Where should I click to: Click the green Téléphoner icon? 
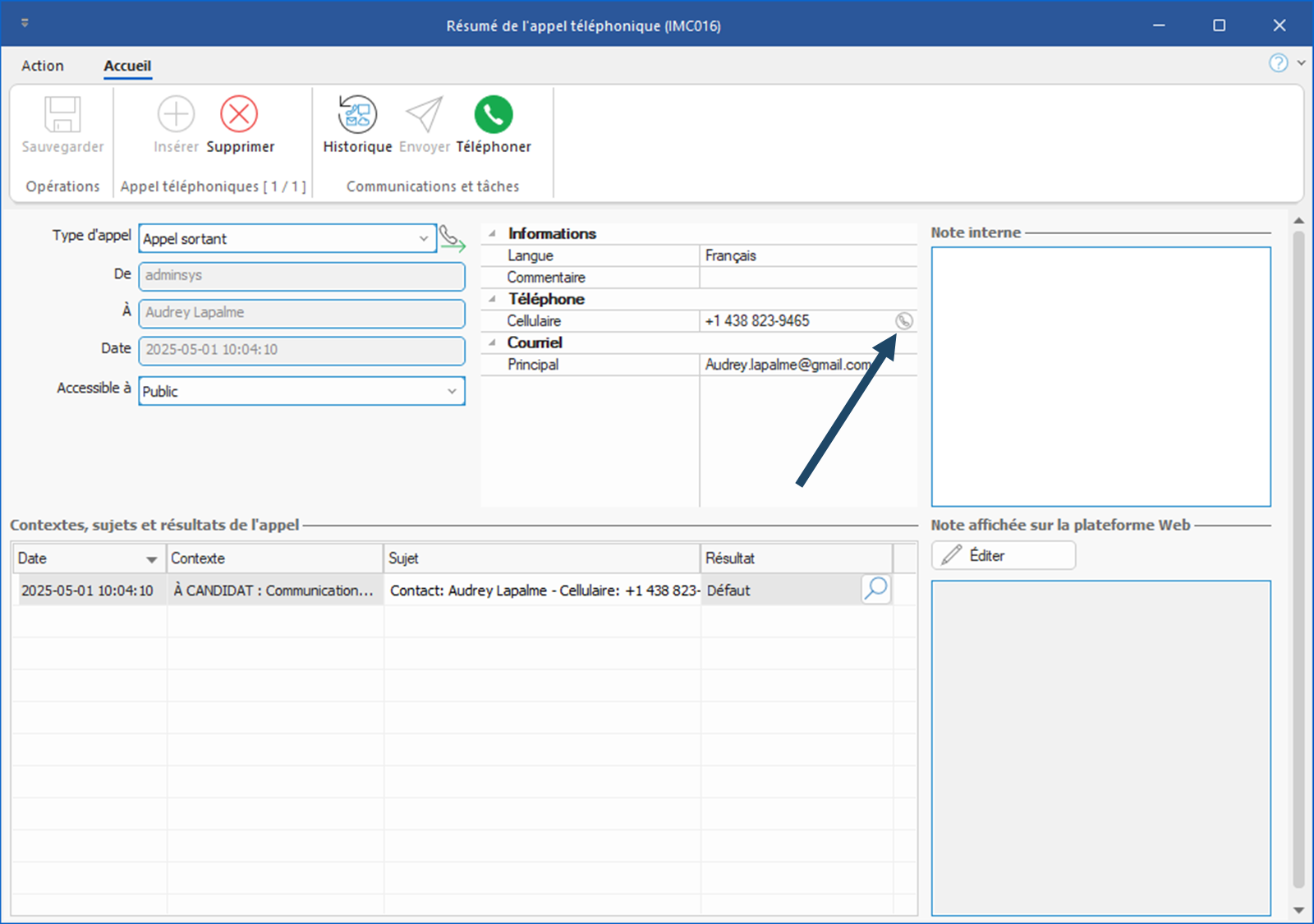click(x=494, y=115)
